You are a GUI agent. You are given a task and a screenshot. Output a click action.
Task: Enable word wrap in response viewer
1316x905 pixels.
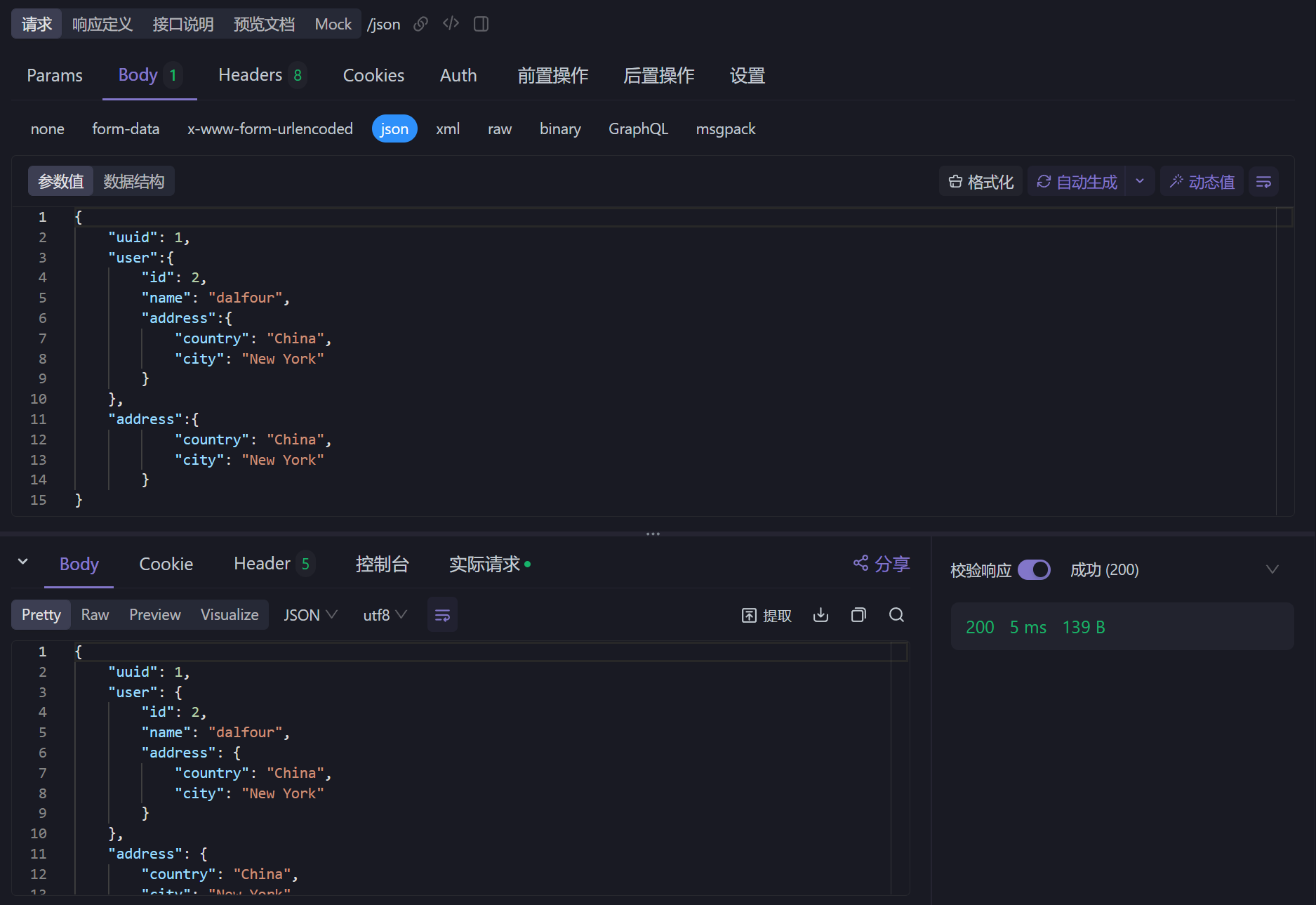[442, 614]
